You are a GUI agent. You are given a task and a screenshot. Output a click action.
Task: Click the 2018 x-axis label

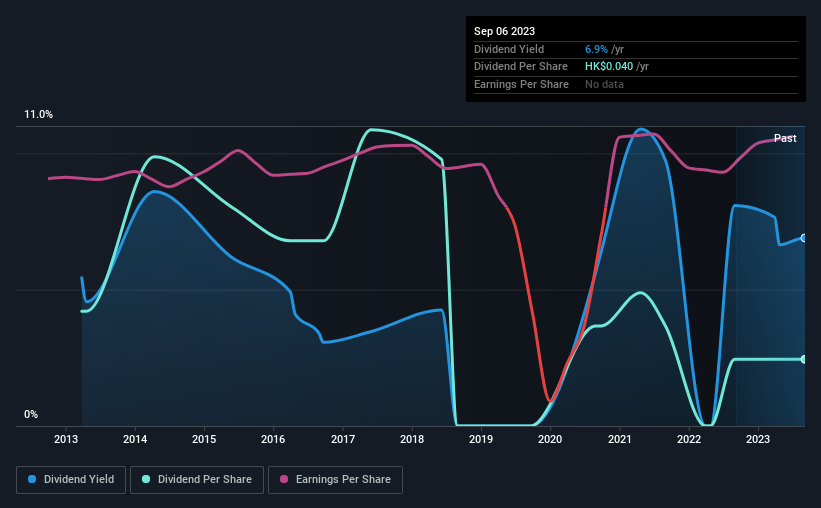[x=412, y=439]
